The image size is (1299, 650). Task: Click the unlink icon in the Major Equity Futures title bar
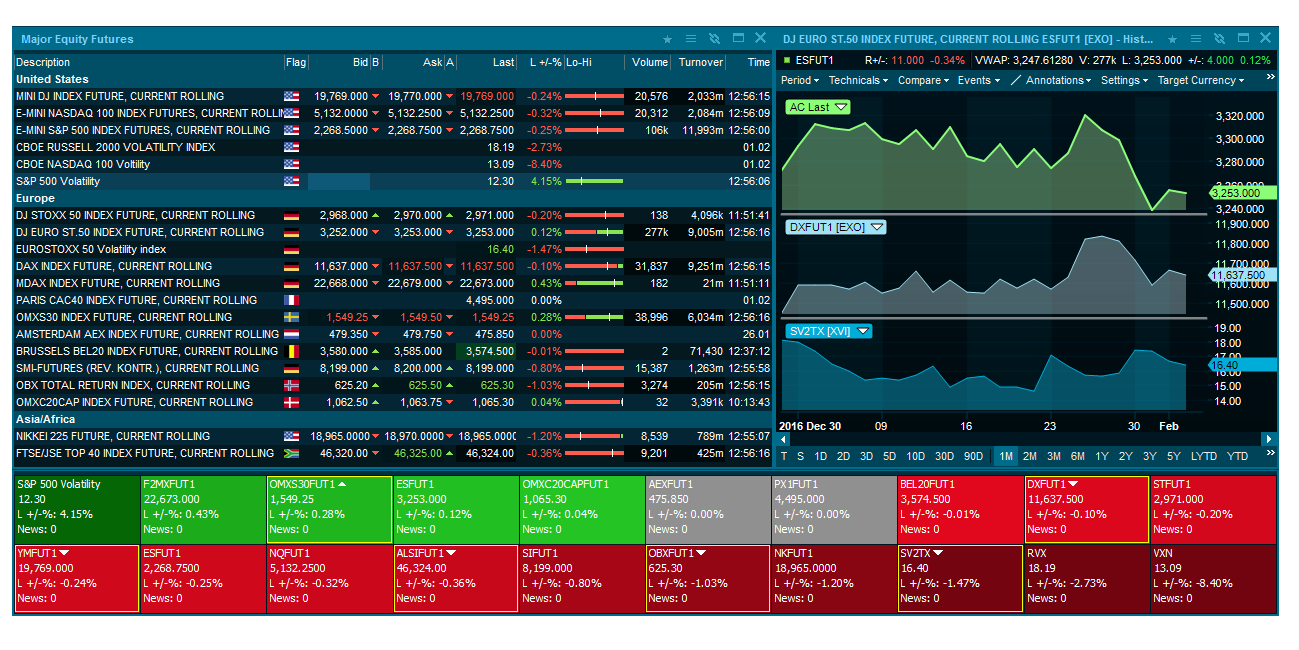(x=714, y=39)
